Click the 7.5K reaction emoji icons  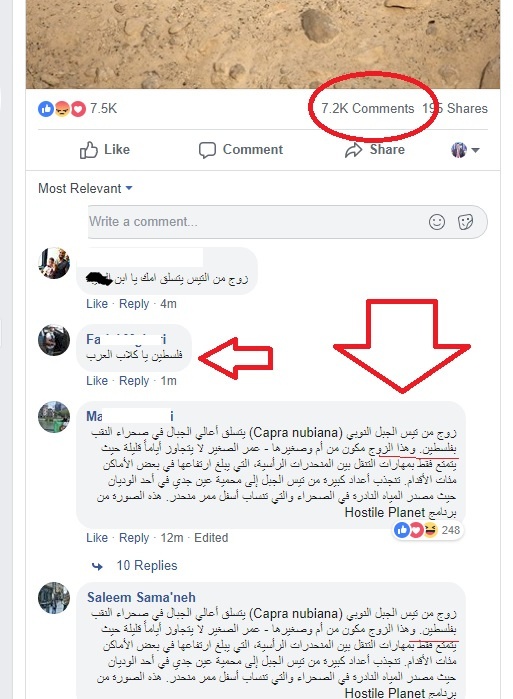[x=62, y=109]
